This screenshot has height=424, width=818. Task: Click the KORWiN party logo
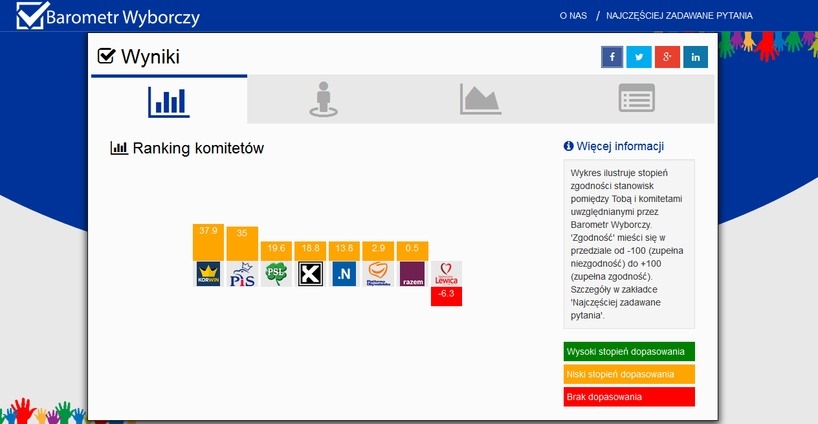click(x=207, y=274)
